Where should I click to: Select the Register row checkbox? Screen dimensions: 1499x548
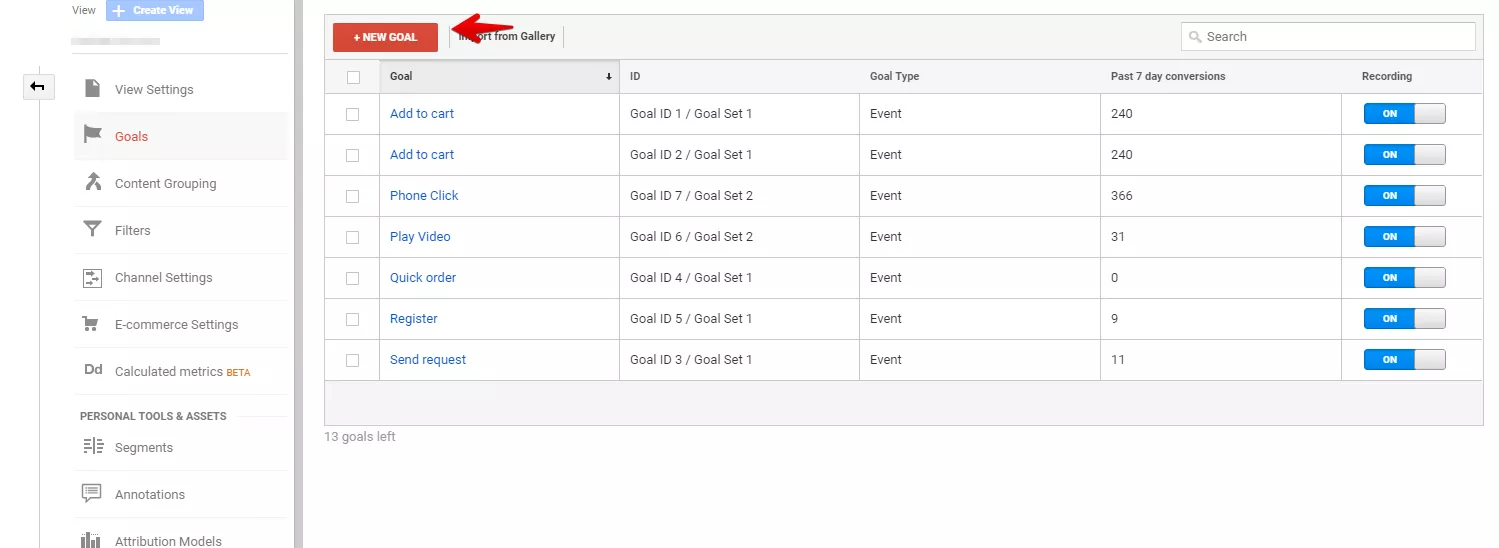tap(352, 319)
